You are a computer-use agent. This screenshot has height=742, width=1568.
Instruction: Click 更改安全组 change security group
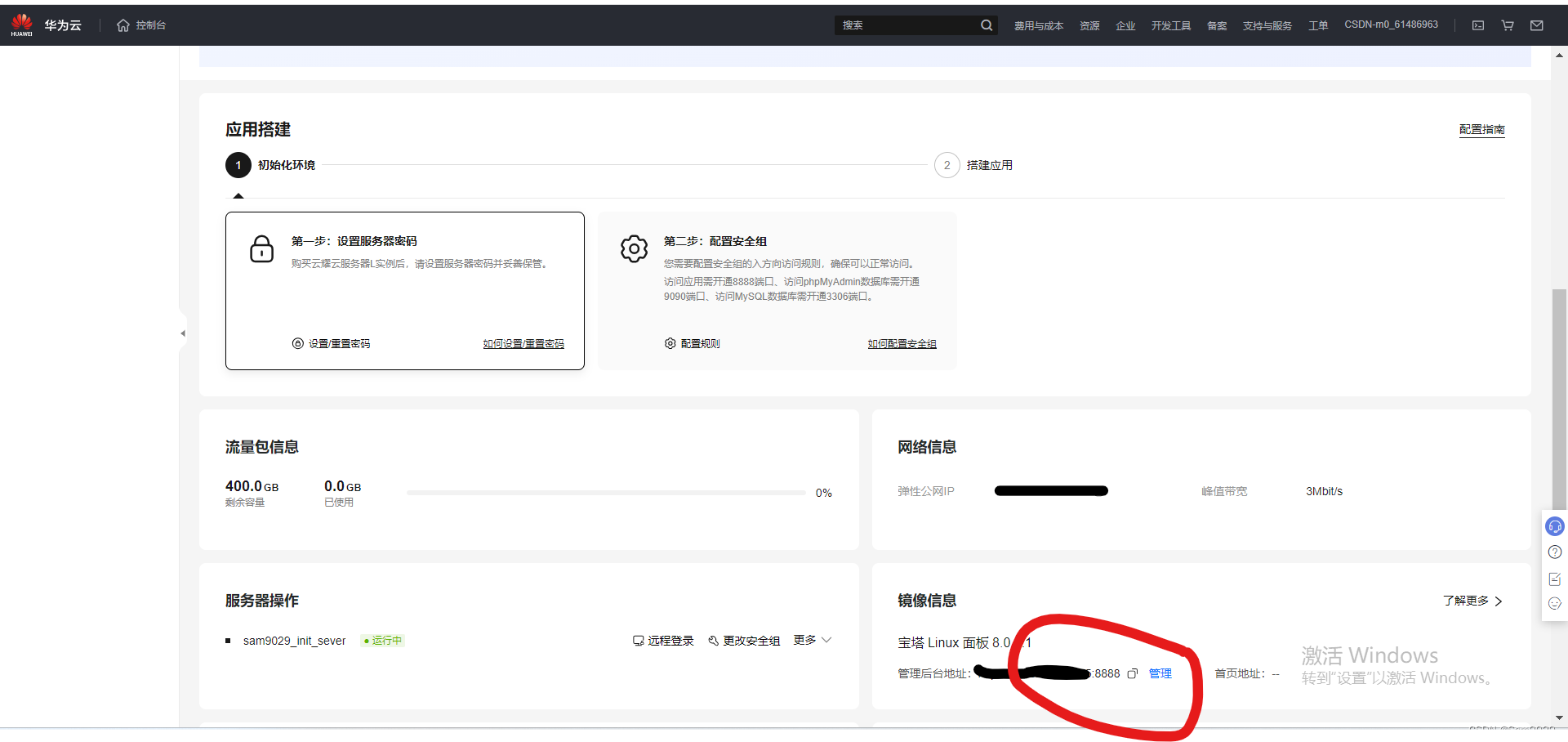pos(744,641)
